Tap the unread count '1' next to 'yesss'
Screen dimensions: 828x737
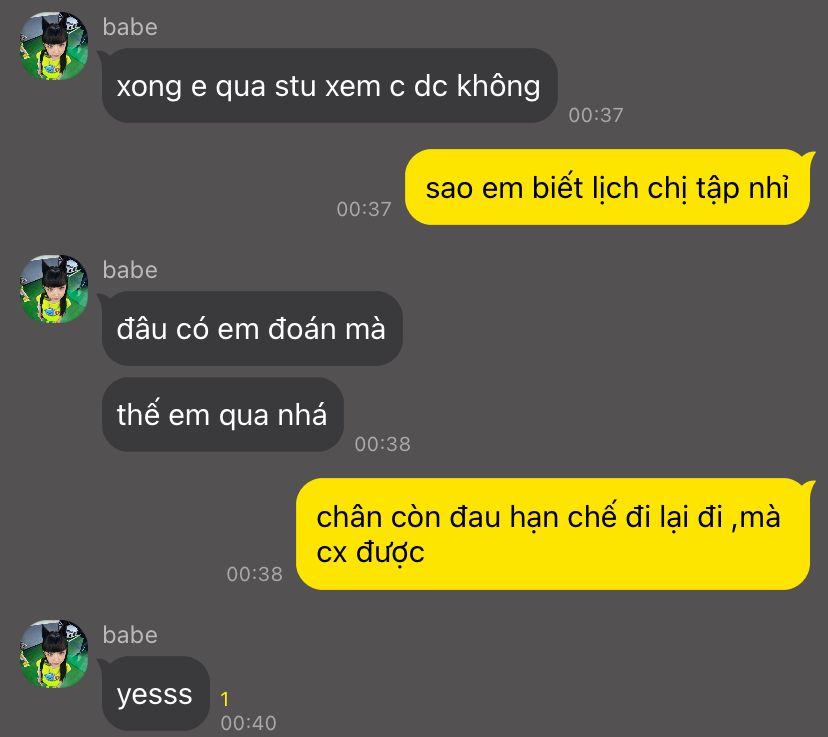[225, 699]
